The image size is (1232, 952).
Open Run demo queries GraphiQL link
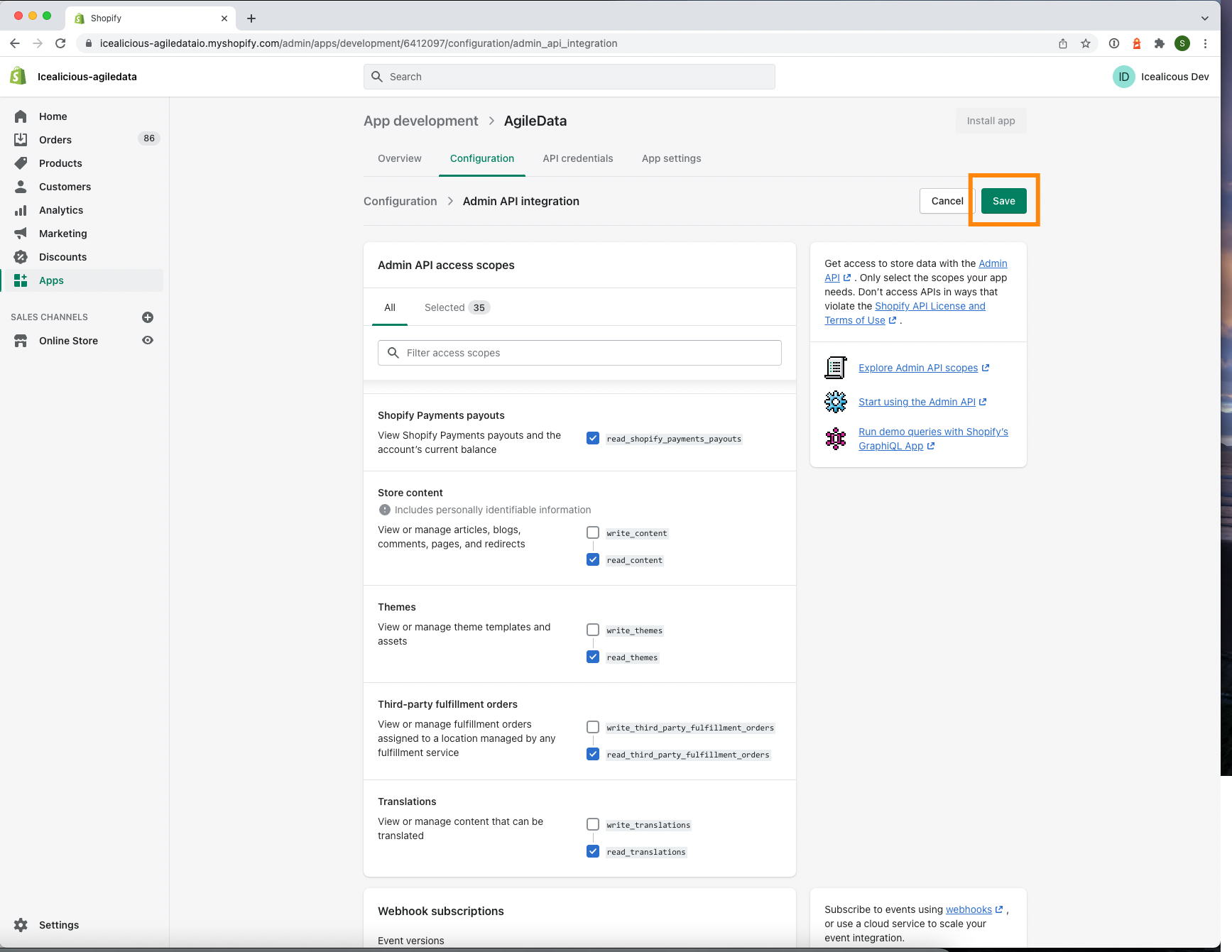click(x=933, y=439)
